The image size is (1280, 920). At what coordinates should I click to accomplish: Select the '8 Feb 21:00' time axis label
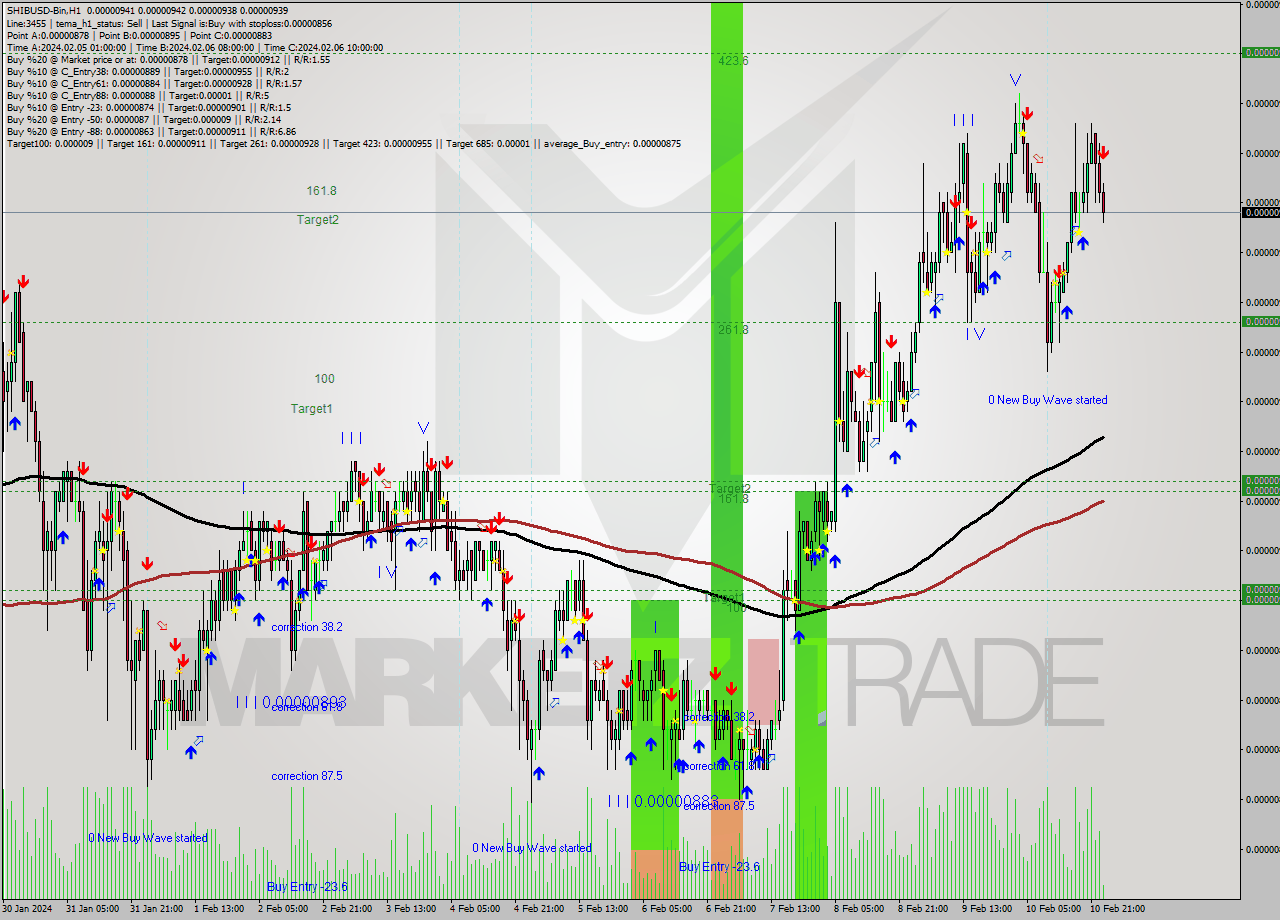click(x=923, y=909)
